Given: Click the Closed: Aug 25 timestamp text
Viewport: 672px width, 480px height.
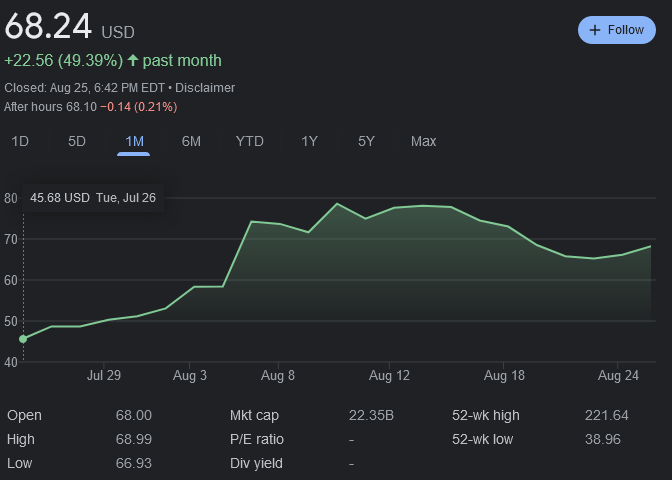Looking at the screenshot, I should click(x=84, y=88).
